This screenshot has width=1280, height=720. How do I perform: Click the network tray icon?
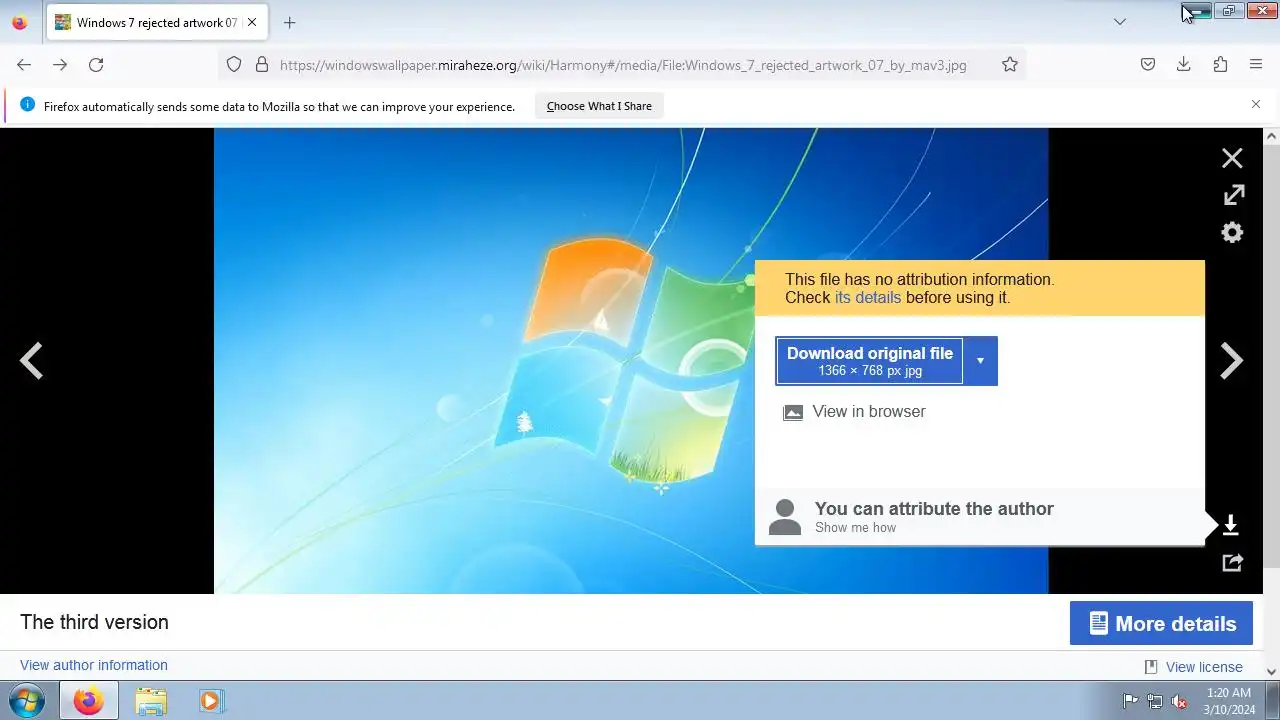tap(1155, 701)
